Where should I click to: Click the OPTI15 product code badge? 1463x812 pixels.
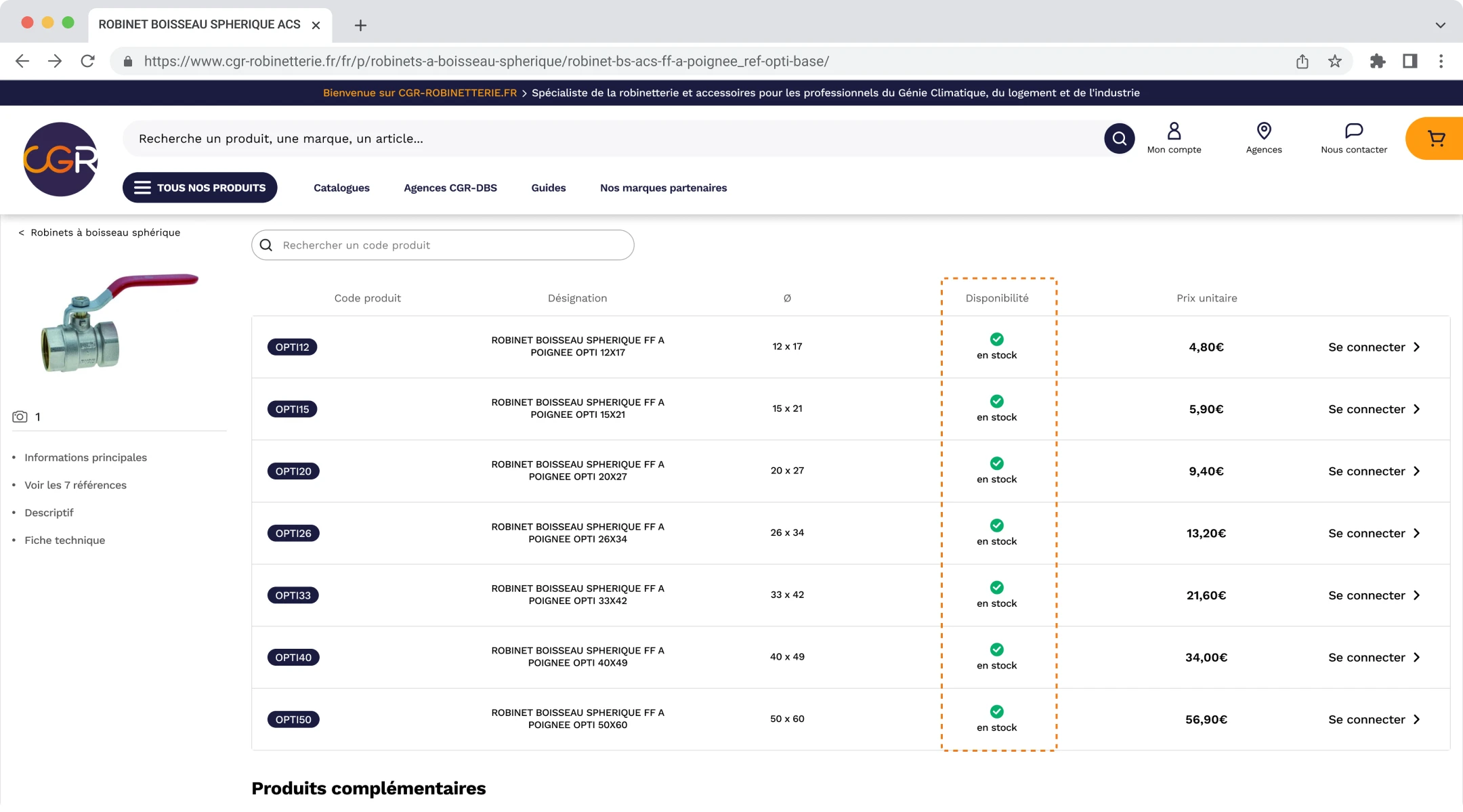tap(292, 410)
